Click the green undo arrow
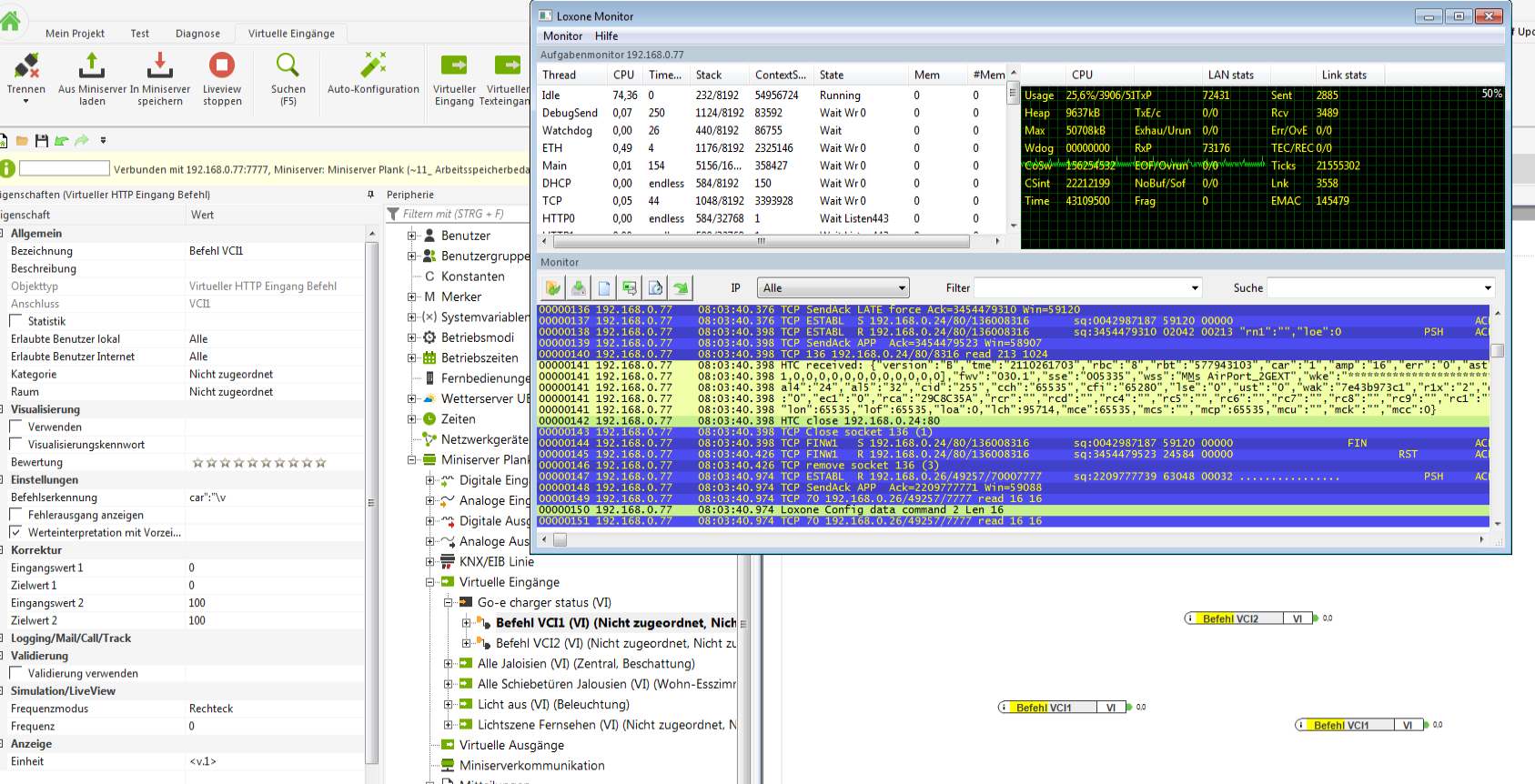 [62, 141]
